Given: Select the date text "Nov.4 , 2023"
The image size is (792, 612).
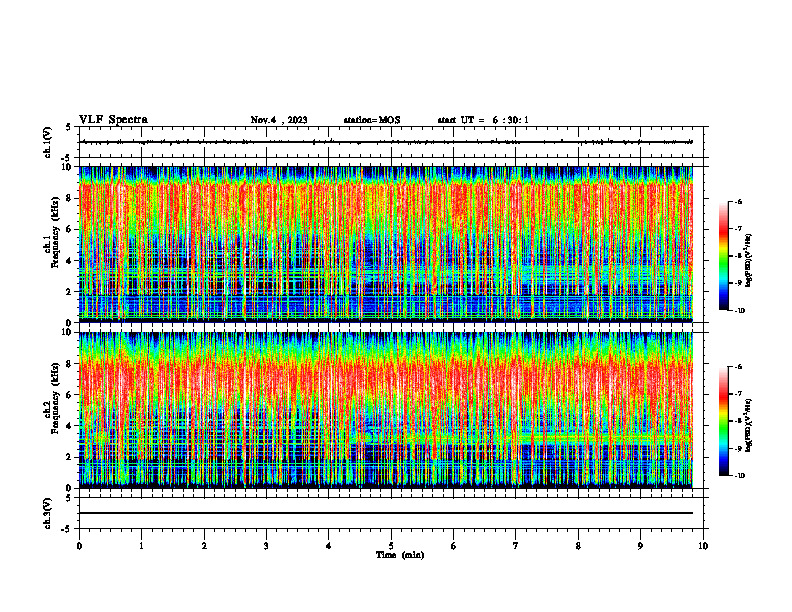Looking at the screenshot, I should pyautogui.click(x=279, y=120).
